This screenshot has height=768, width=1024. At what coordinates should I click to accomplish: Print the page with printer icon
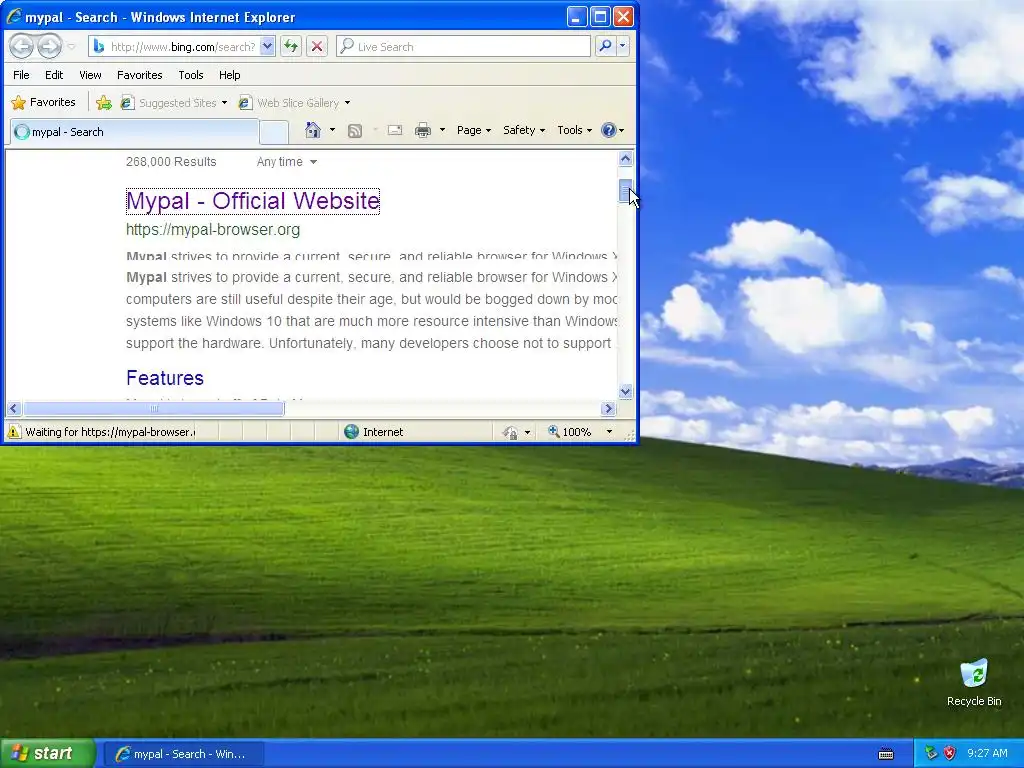pyautogui.click(x=423, y=130)
